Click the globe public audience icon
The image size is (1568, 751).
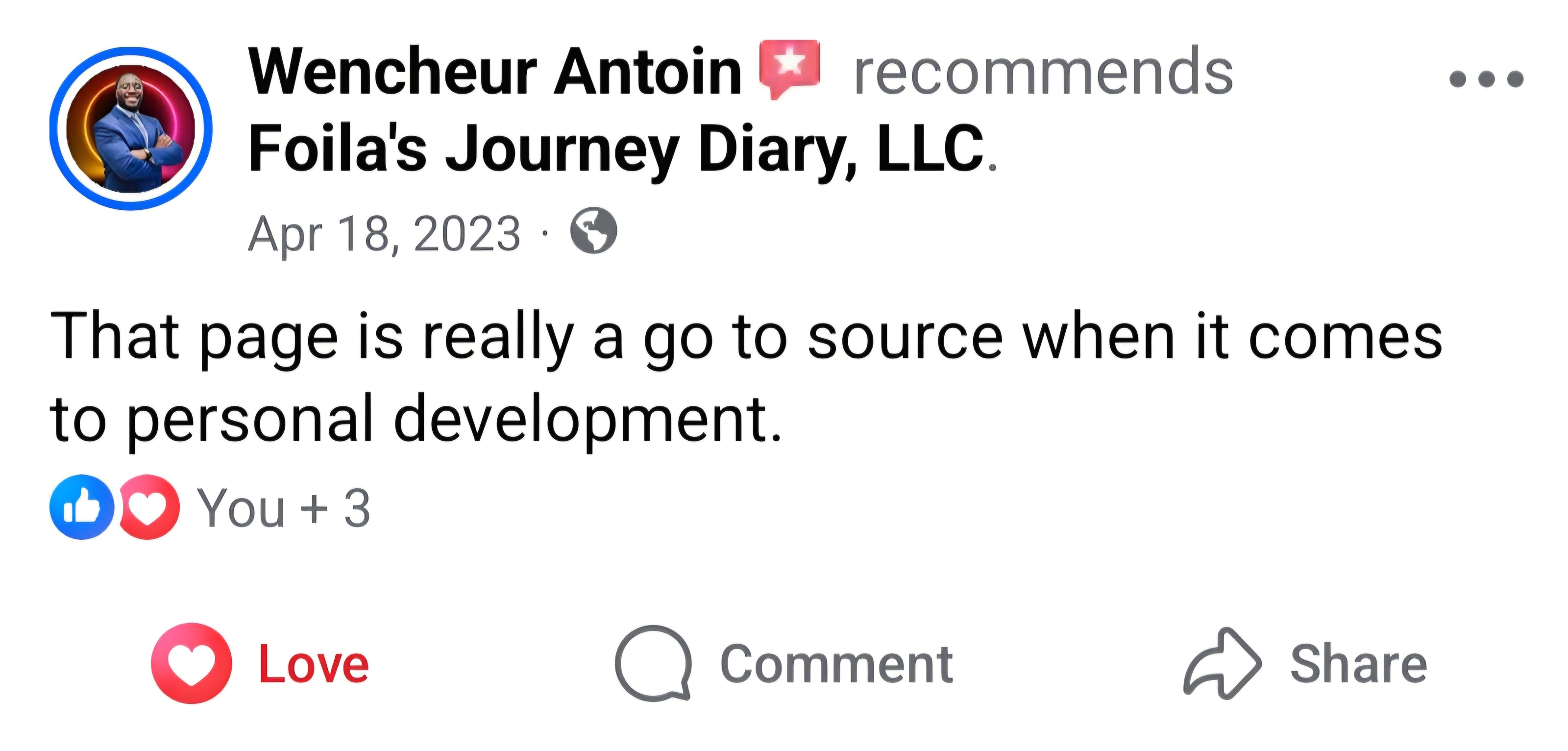pyautogui.click(x=593, y=231)
